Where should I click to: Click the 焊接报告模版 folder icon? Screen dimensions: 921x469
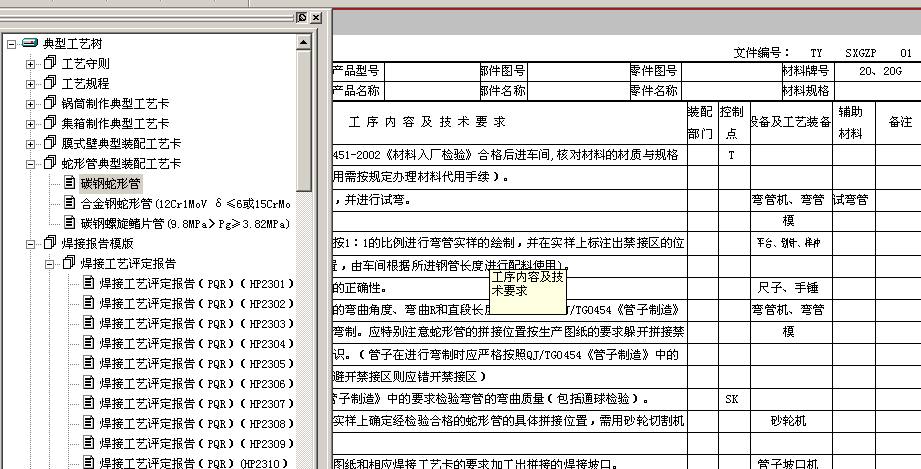click(x=50, y=243)
